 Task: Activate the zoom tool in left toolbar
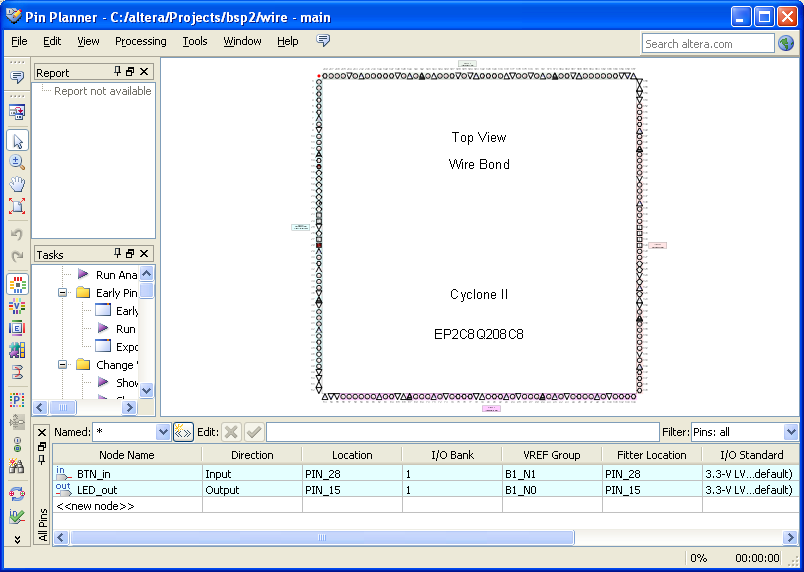coord(17,162)
